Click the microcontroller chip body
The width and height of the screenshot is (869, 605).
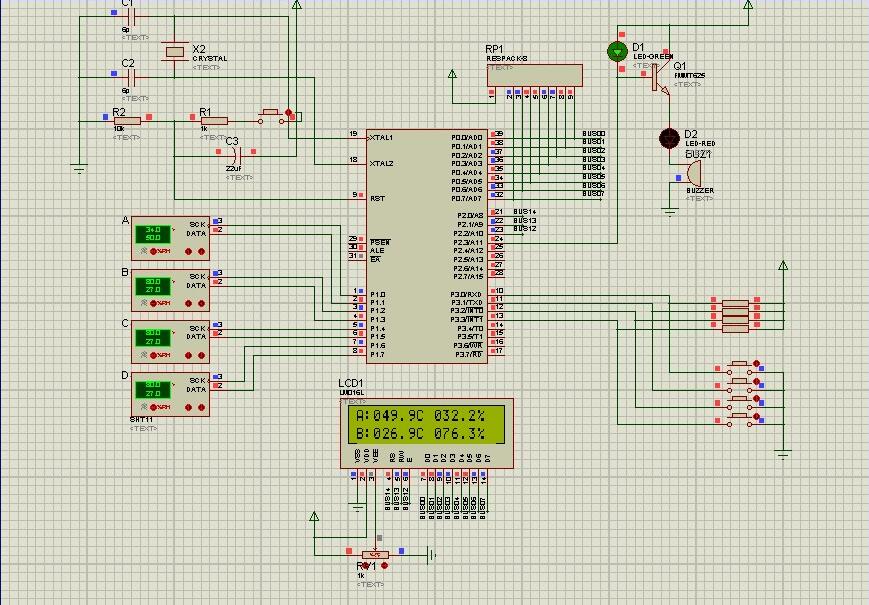[x=425, y=245]
